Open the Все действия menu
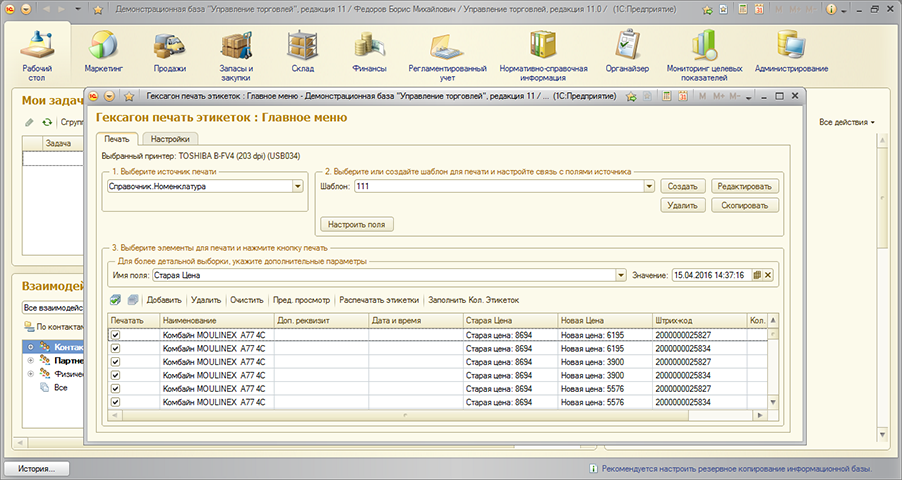This screenshot has width=902, height=480. 846,122
